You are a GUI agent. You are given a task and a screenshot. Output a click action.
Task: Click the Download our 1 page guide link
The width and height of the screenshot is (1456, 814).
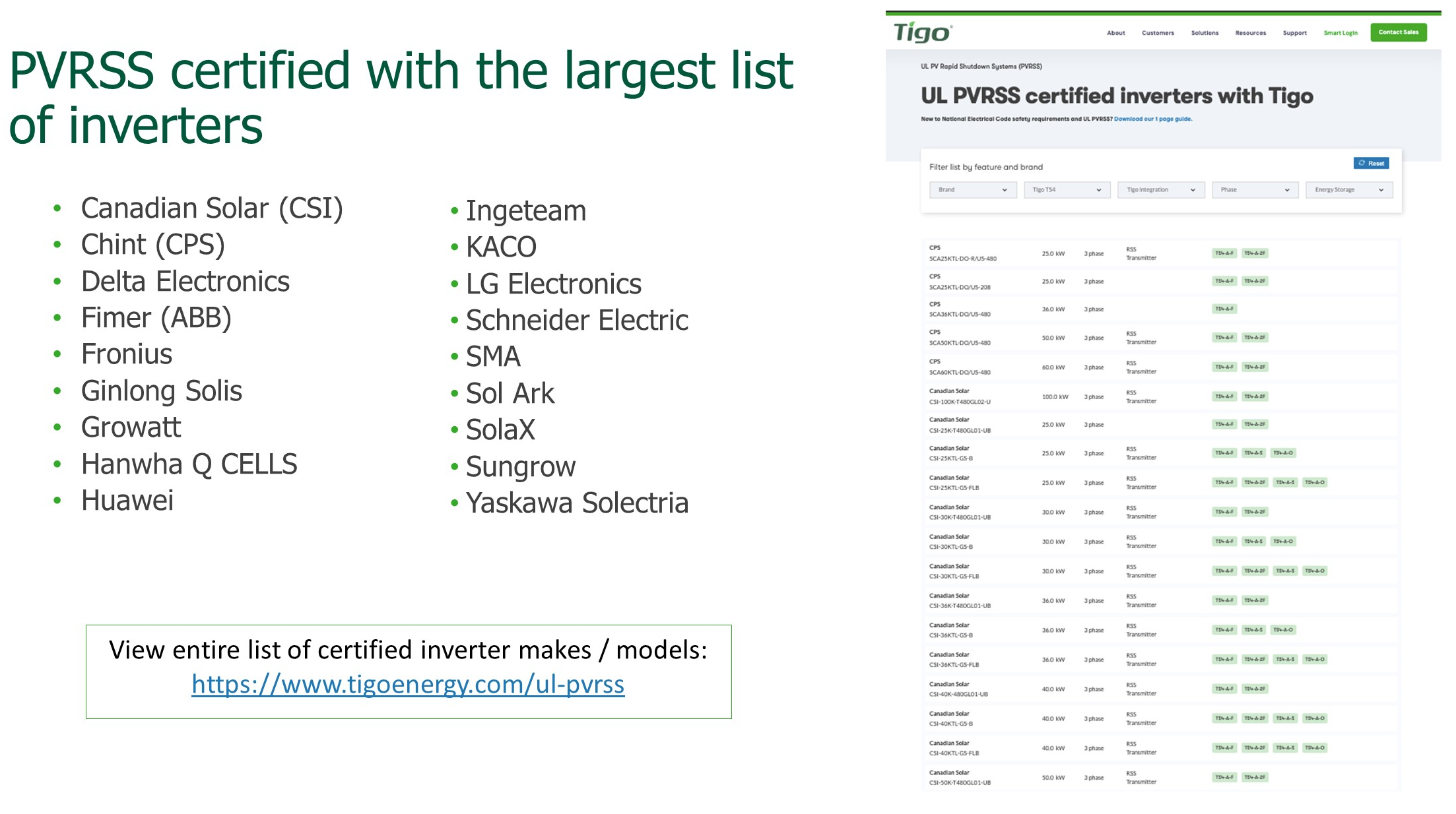pos(1152,119)
